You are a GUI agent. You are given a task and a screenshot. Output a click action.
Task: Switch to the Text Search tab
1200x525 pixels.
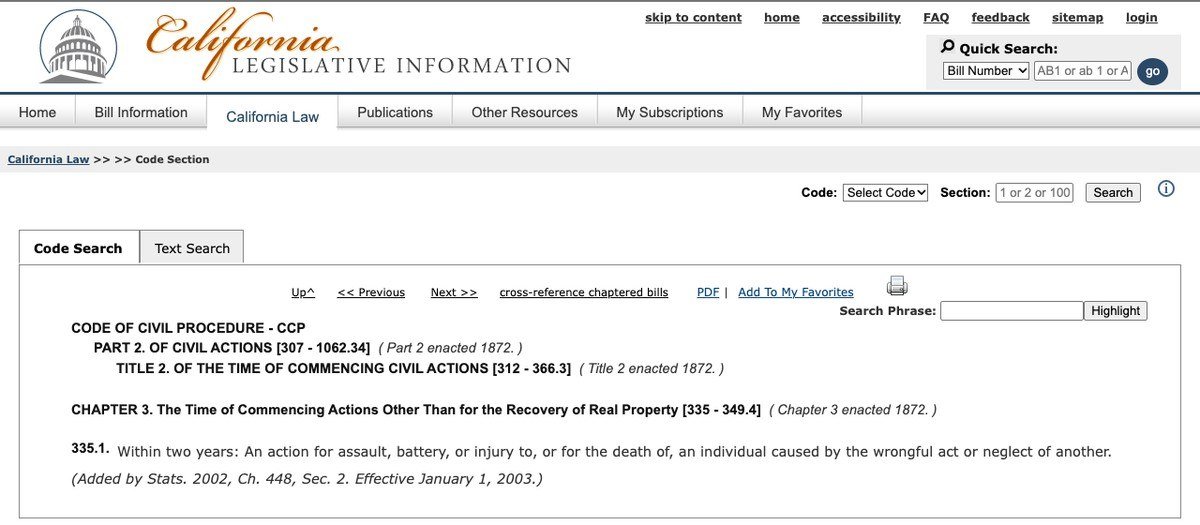tap(192, 248)
